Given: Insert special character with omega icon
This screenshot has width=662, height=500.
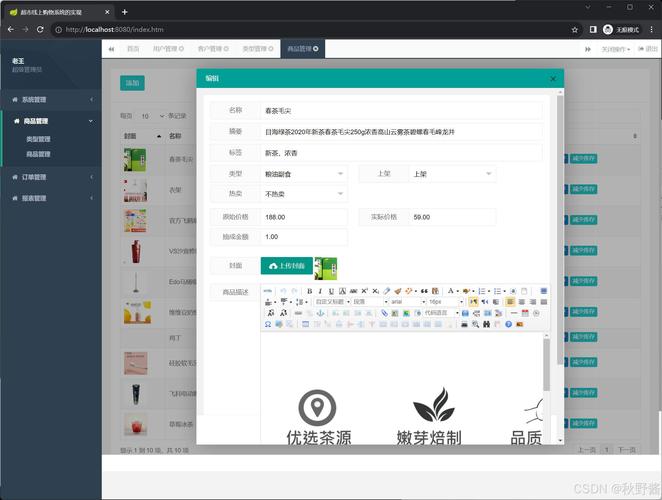Looking at the screenshot, I should 268,324.
